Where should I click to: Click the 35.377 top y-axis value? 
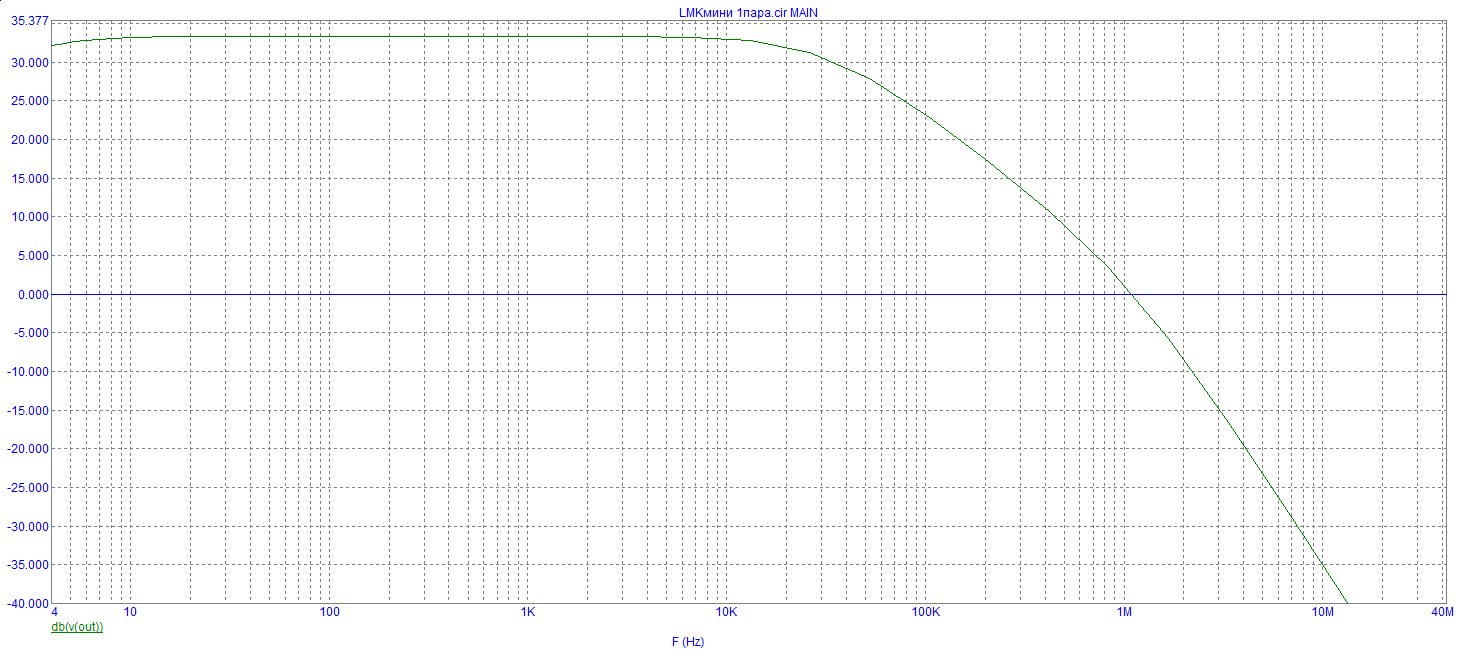(x=30, y=21)
